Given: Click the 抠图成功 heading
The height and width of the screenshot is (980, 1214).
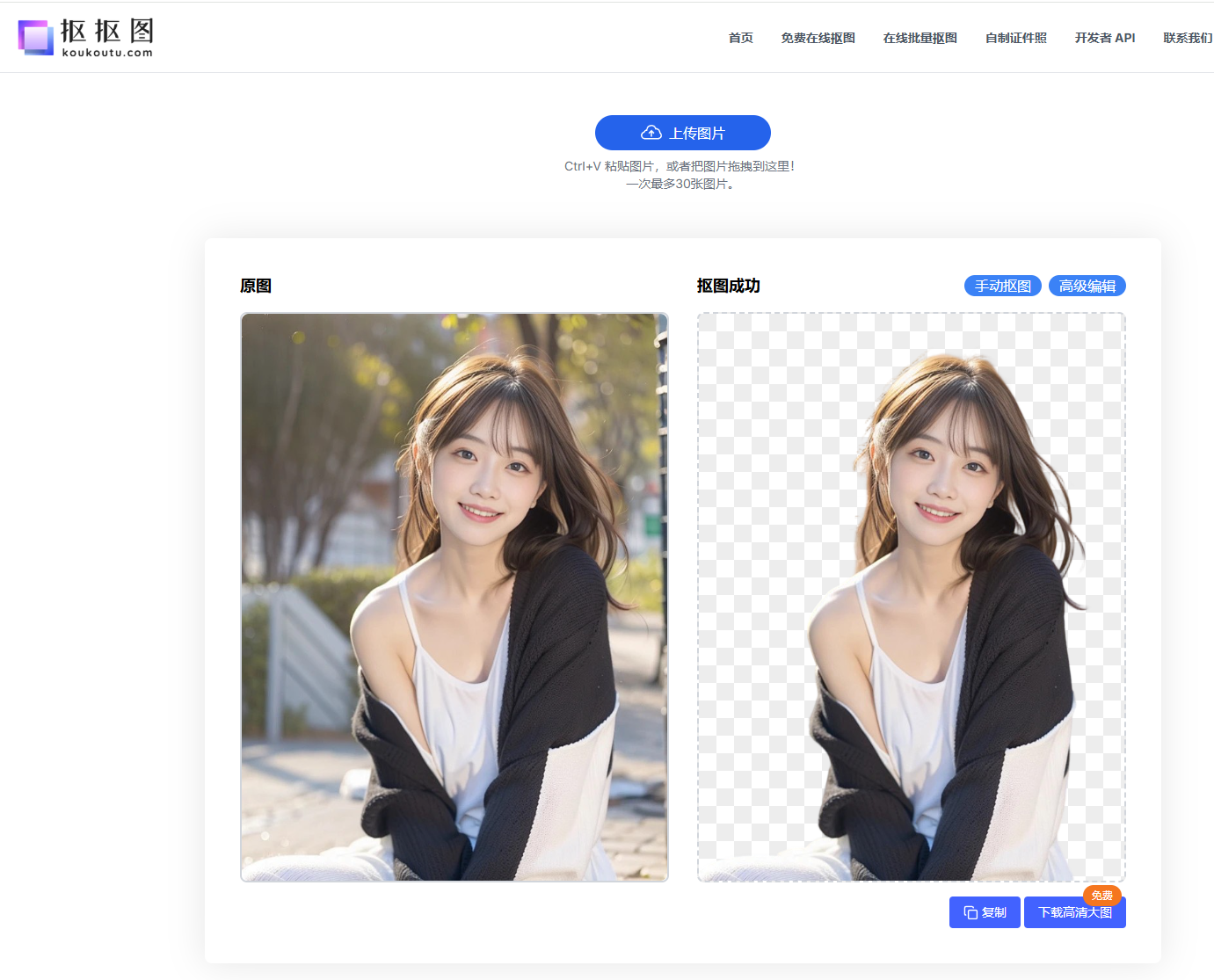Looking at the screenshot, I should tap(728, 286).
